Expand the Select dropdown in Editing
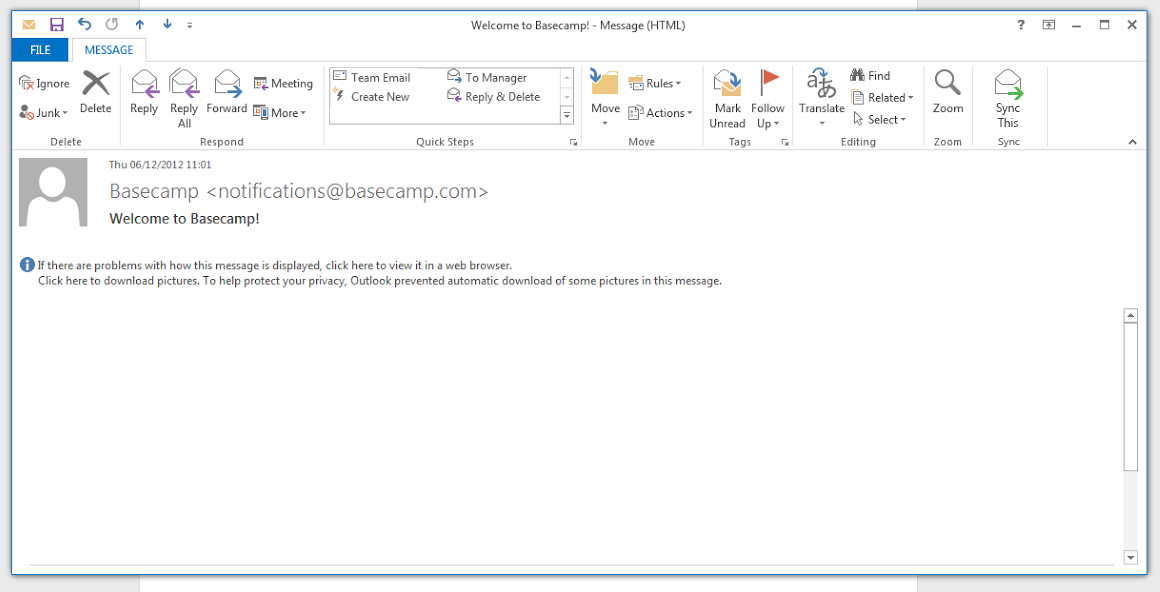The image size is (1160, 592). 880,119
